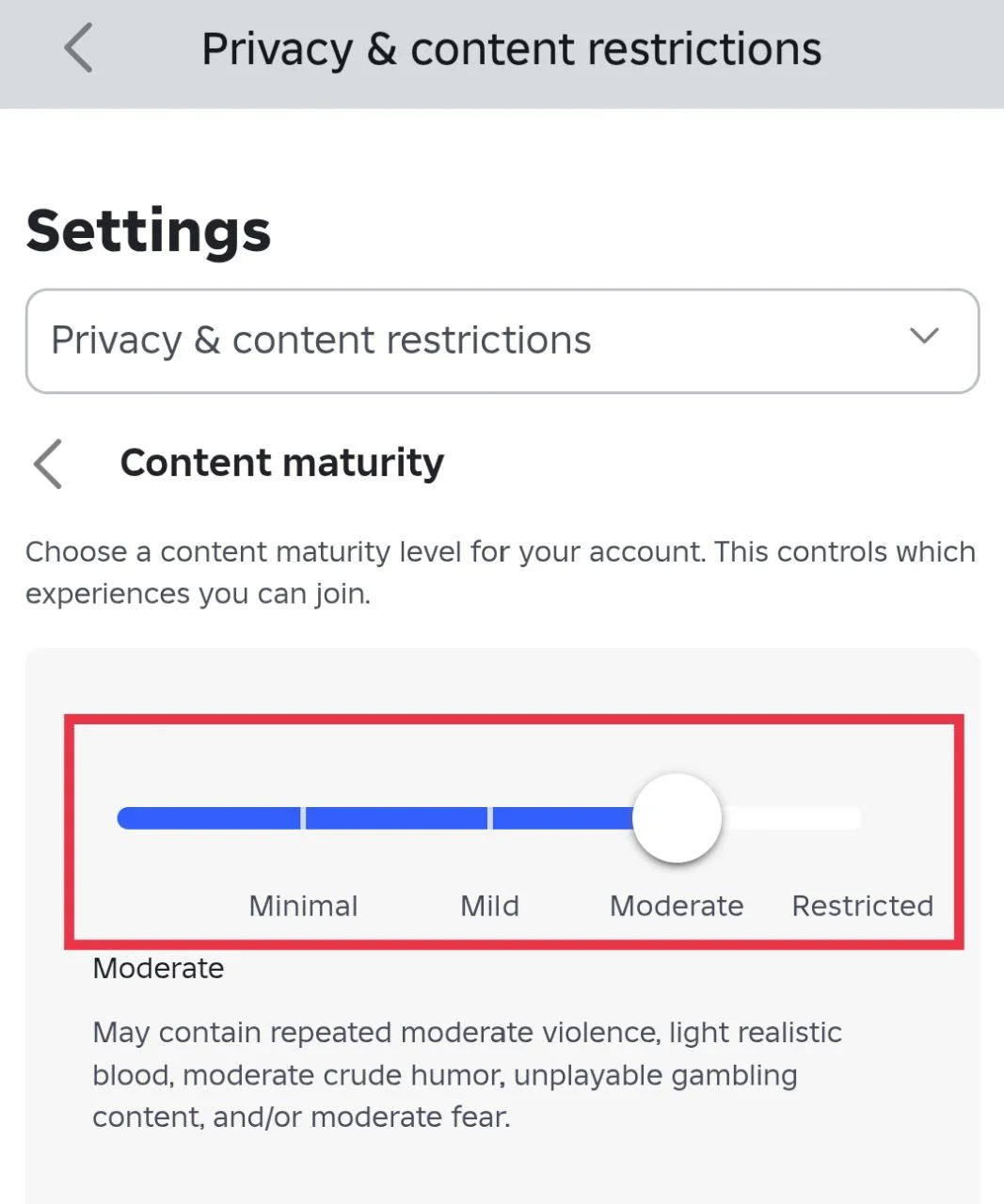Open the Privacy & content restrictions dropdown
1004x1204 pixels.
point(502,341)
